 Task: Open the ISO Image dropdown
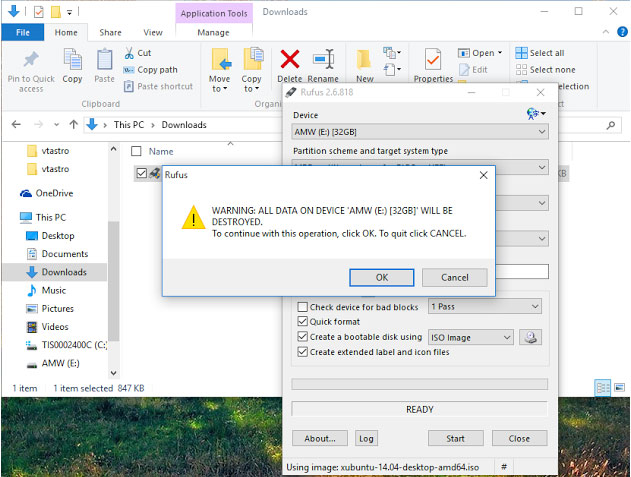coord(470,337)
